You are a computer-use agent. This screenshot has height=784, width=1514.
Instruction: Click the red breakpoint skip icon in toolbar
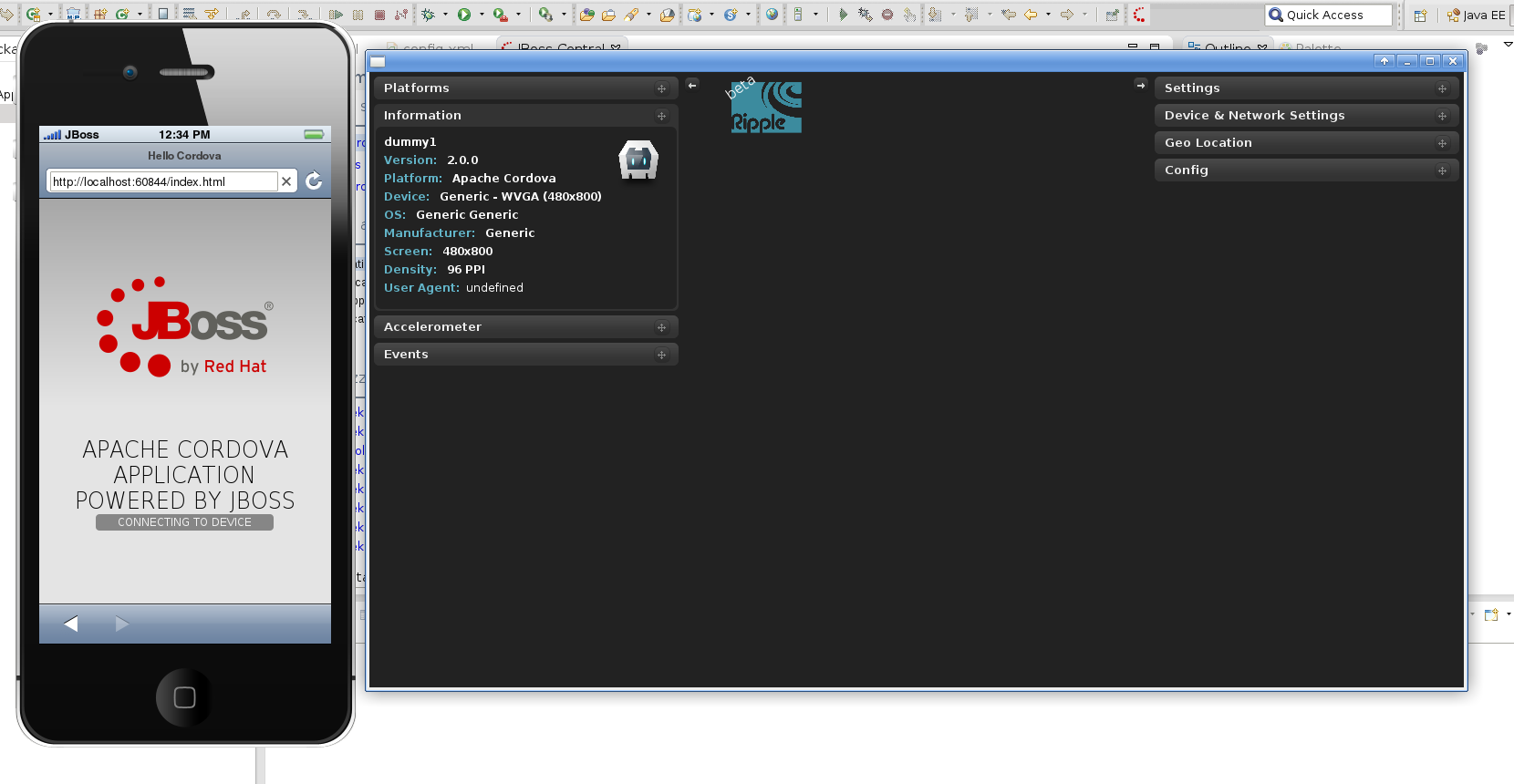click(x=887, y=15)
